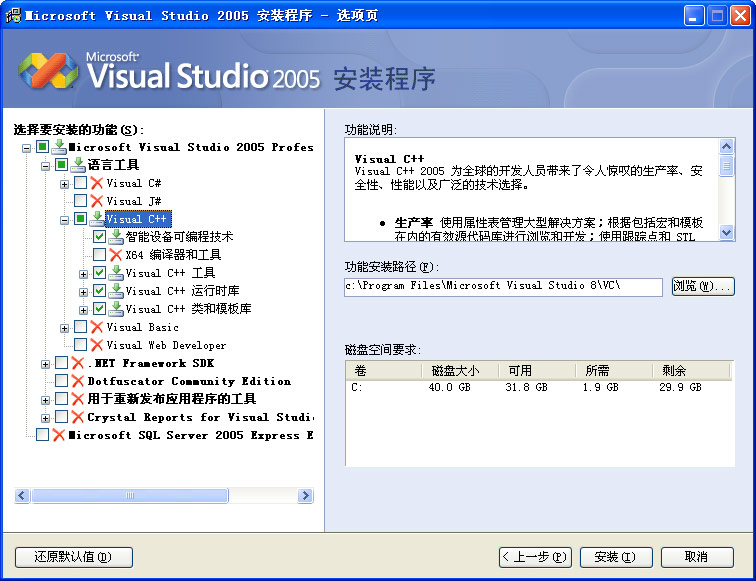Click the red X icon beside SQL Server 2005 Express
The width and height of the screenshot is (756, 581).
click(59, 435)
